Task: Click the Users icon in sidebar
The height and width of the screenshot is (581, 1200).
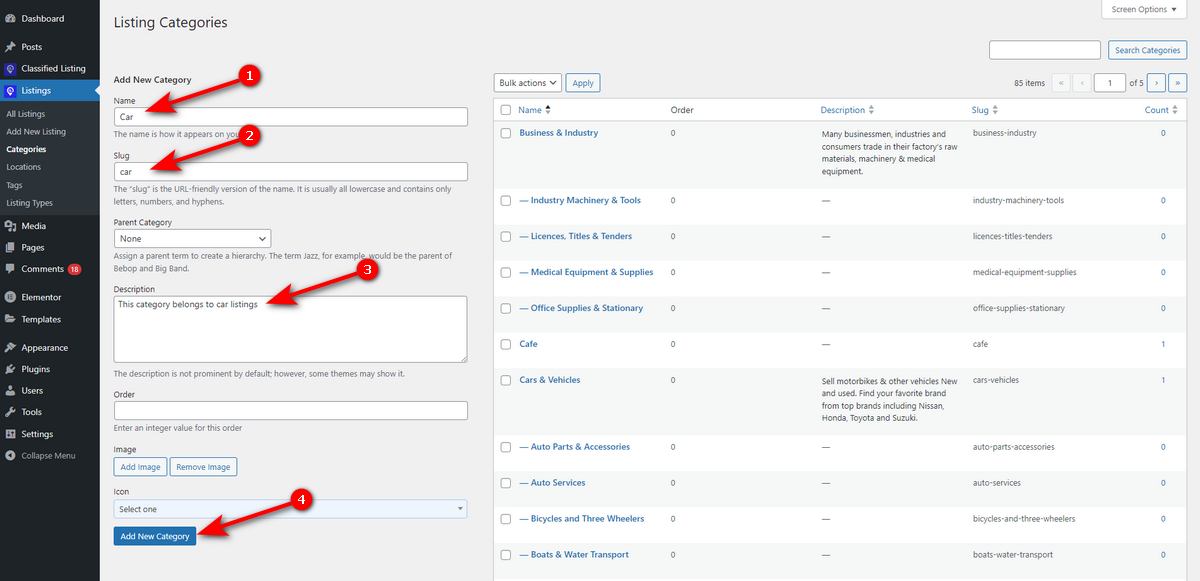Action: (x=9, y=391)
